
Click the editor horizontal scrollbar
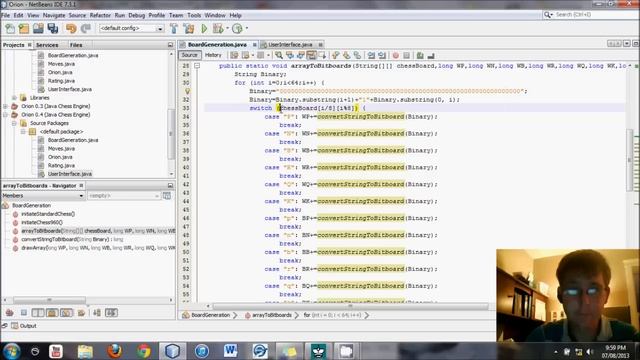tap(350, 306)
